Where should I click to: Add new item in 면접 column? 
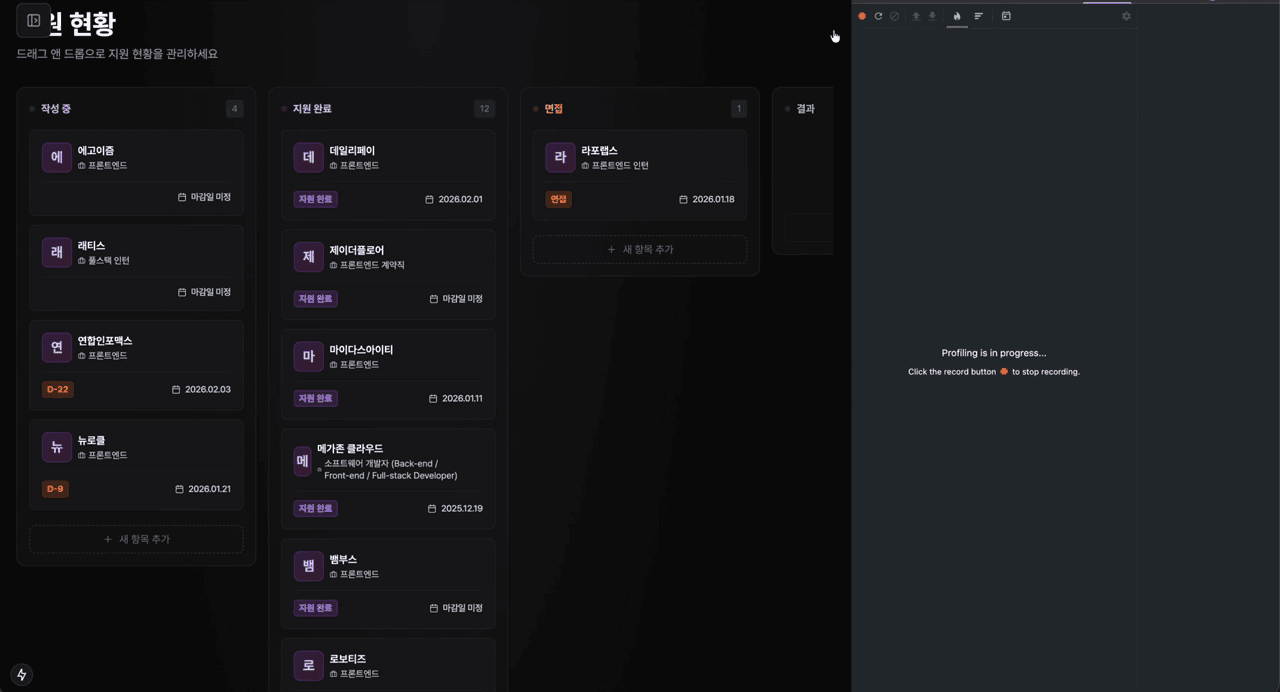click(x=640, y=249)
